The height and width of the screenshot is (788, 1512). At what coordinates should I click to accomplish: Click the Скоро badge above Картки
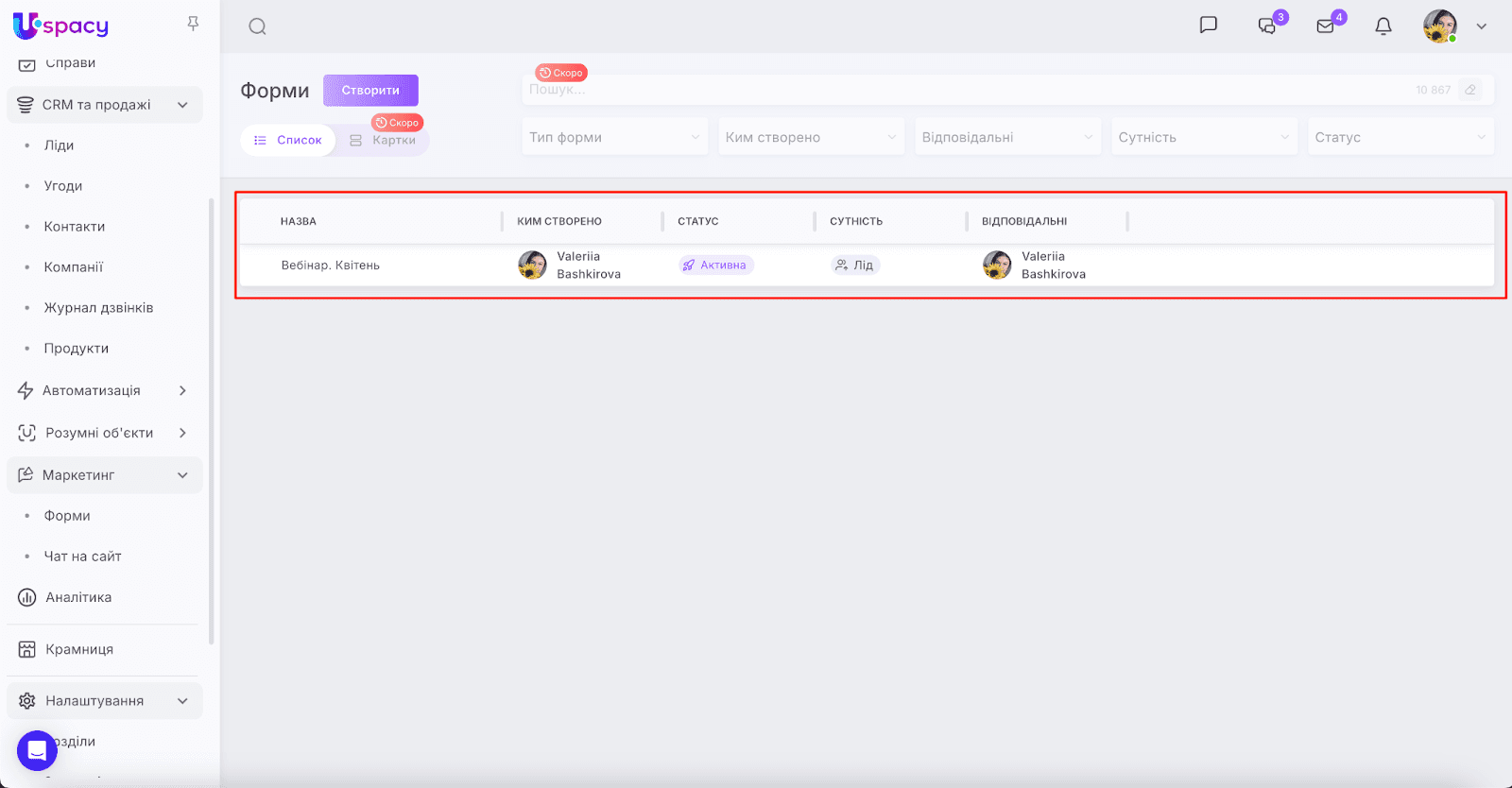coord(397,123)
